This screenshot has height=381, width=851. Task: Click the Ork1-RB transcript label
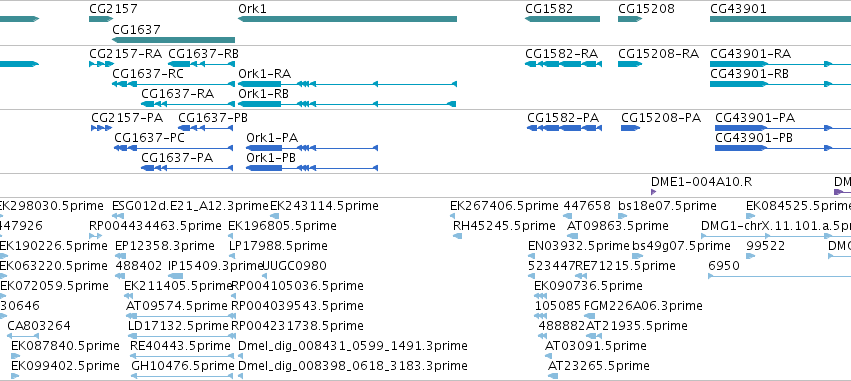[263, 94]
